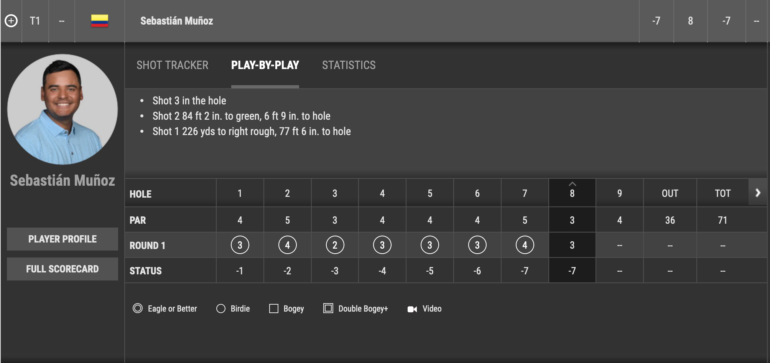Click the Birdie circle legend icon
The height and width of the screenshot is (363, 770).
point(221,309)
